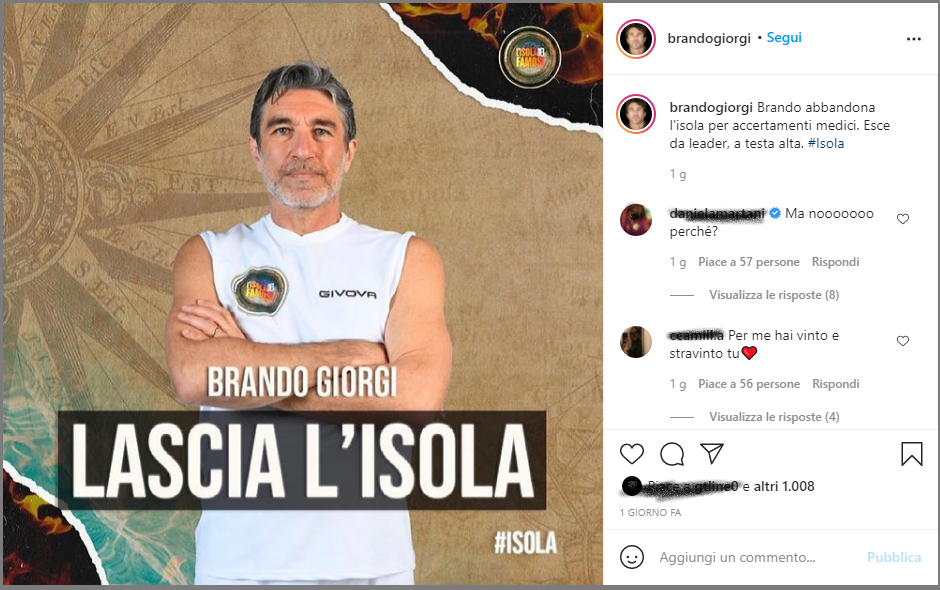Expand 'Visualizza le risposte (8)'
The height and width of the screenshot is (590, 940).
tap(774, 295)
